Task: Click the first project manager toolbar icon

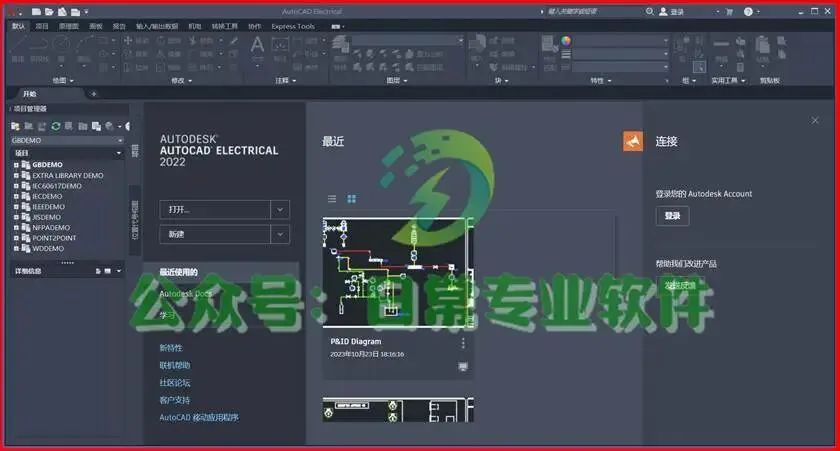Action: coord(16,126)
